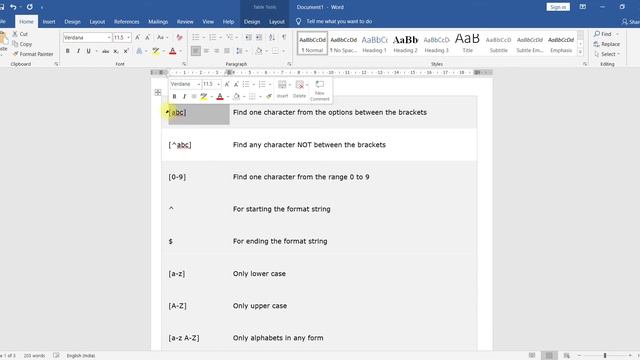The height and width of the screenshot is (360, 640).
Task: Apply the Heading 2 style
Action: coord(405,43)
